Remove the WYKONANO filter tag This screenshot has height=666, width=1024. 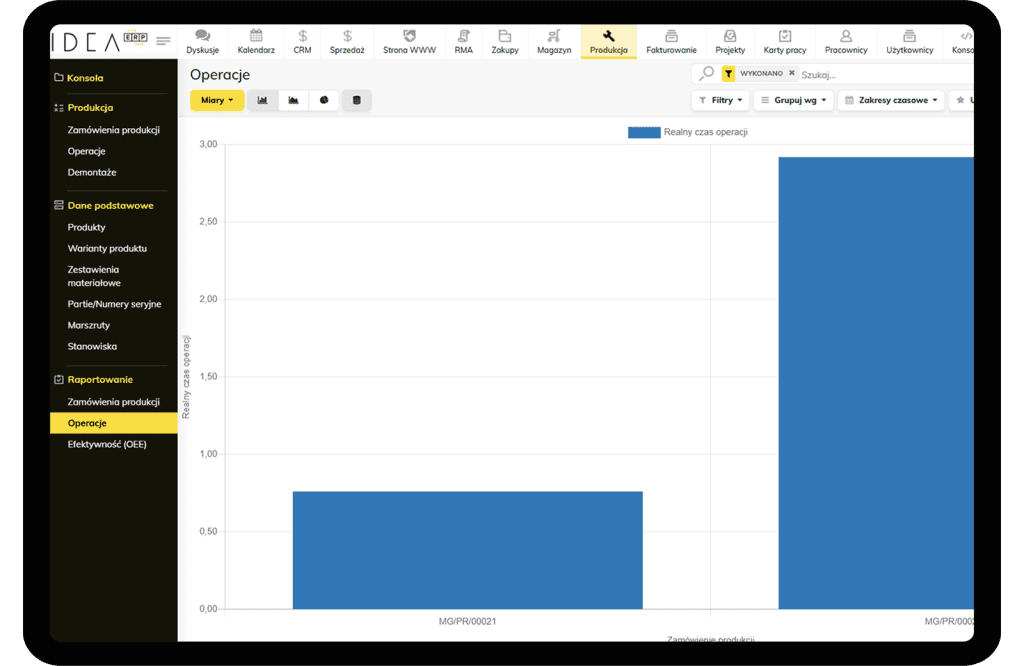click(792, 73)
